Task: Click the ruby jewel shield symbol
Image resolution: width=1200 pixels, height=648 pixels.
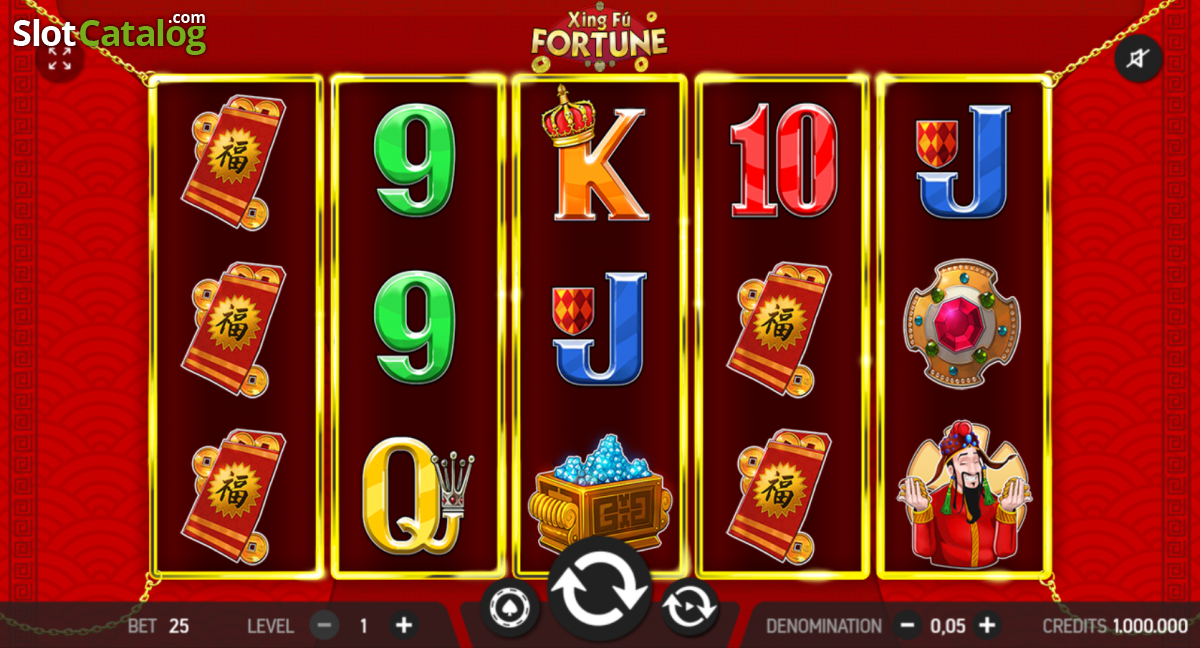Action: click(x=964, y=325)
